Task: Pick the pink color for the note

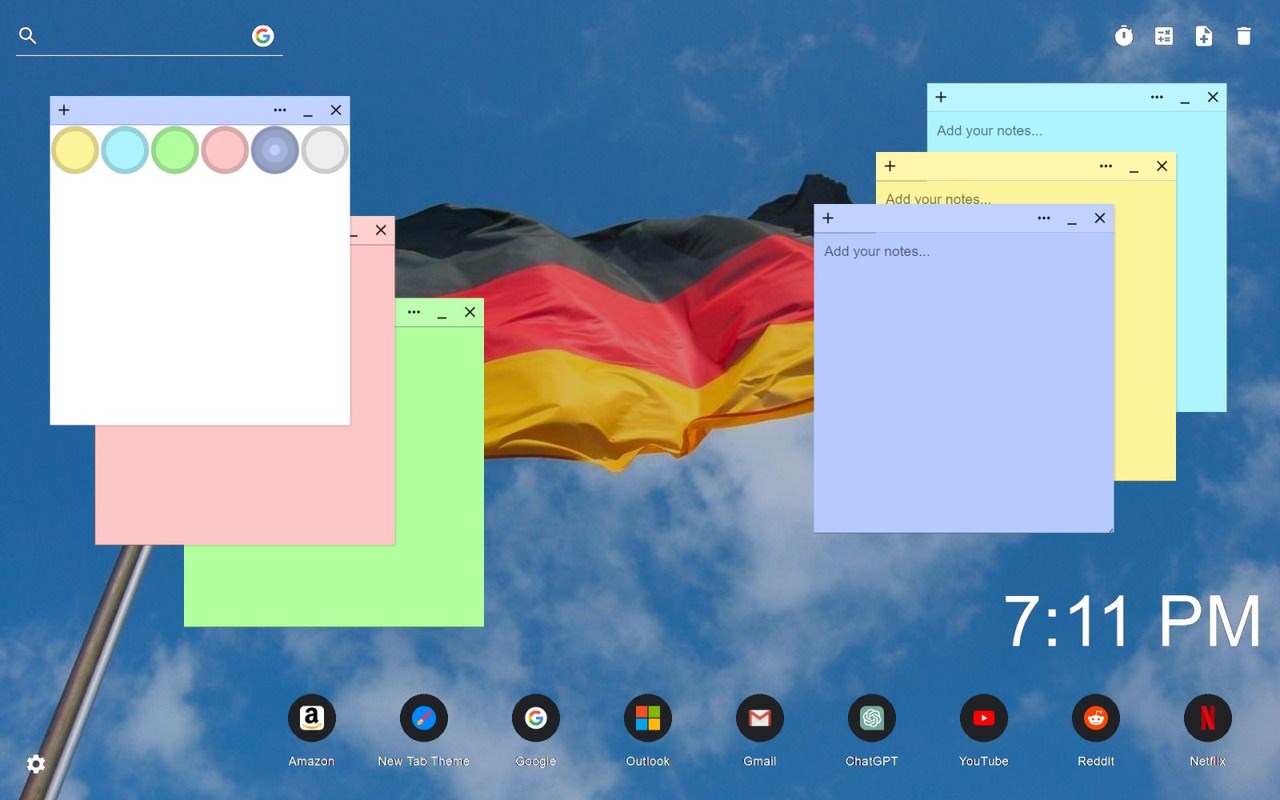Action: [x=225, y=150]
